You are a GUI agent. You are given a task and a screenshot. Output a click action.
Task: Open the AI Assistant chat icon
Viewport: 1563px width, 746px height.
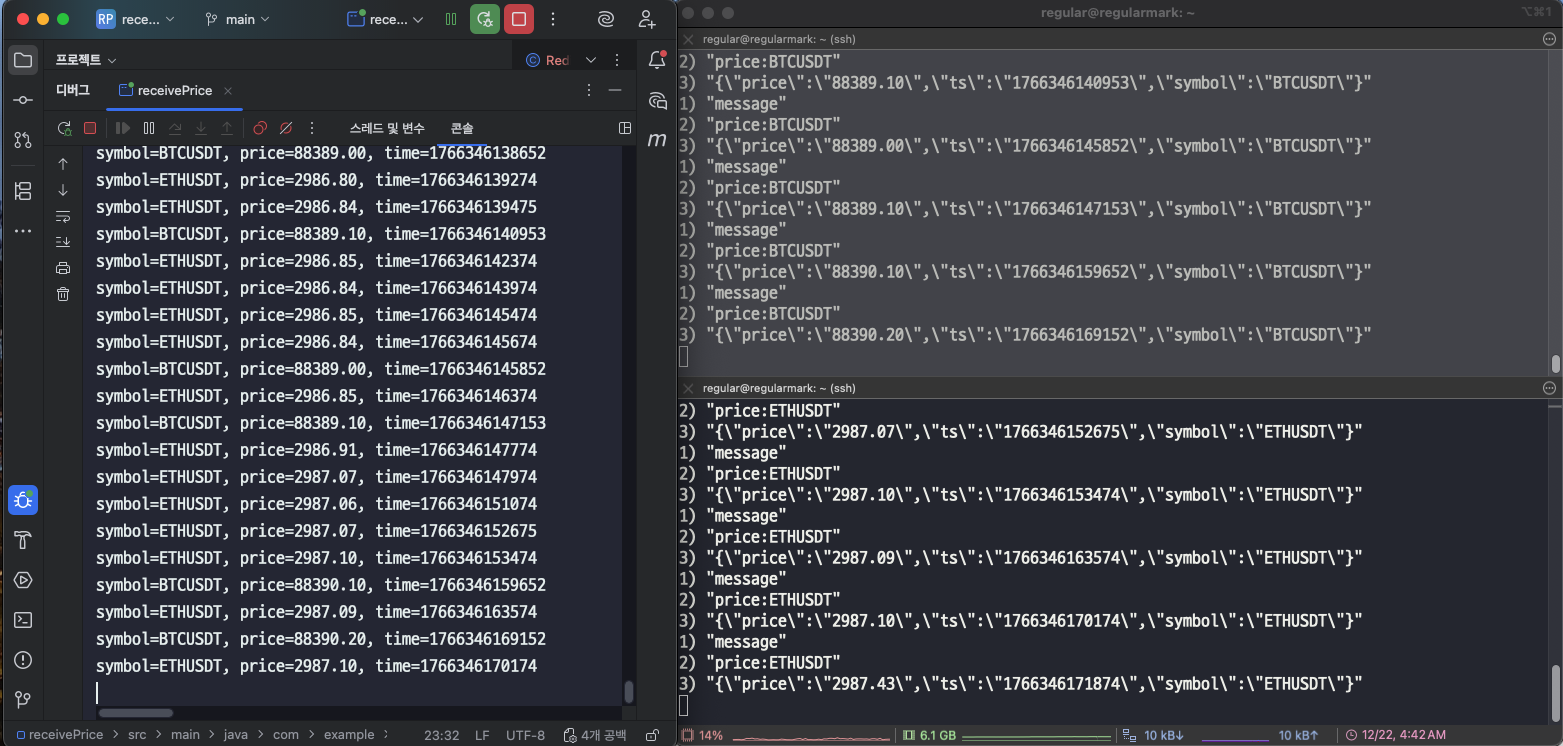(x=657, y=100)
